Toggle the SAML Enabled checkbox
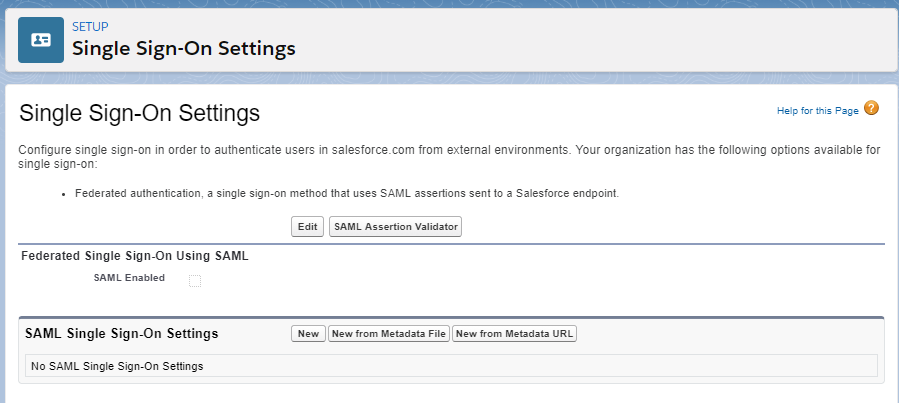Image resolution: width=899 pixels, height=403 pixels. 195,281
